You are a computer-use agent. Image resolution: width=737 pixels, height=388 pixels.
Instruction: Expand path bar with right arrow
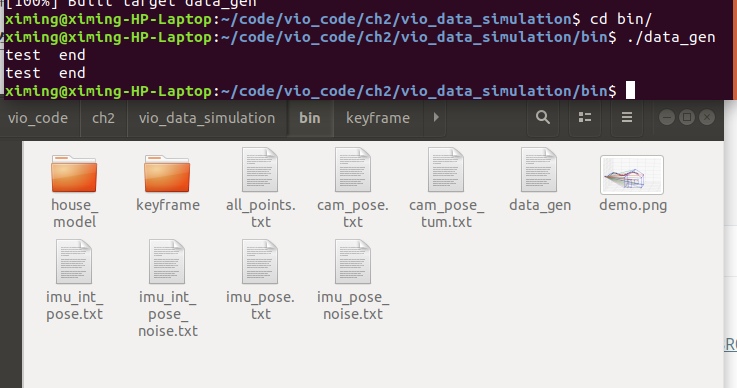[x=436, y=118]
